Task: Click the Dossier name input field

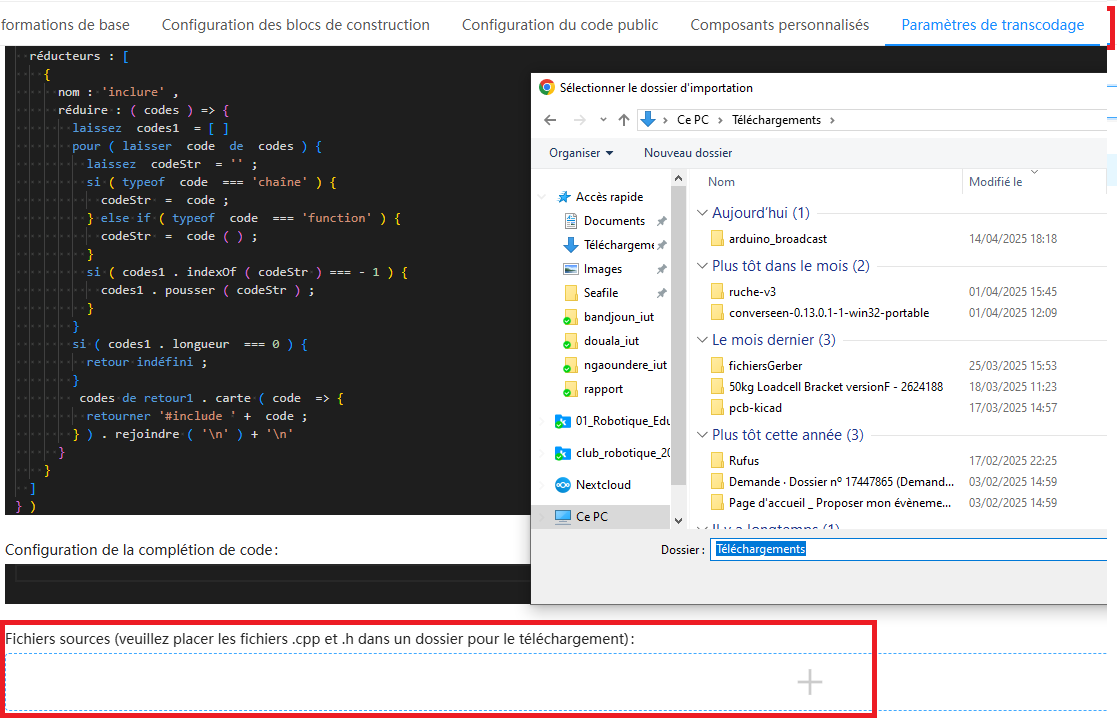Action: (908, 549)
